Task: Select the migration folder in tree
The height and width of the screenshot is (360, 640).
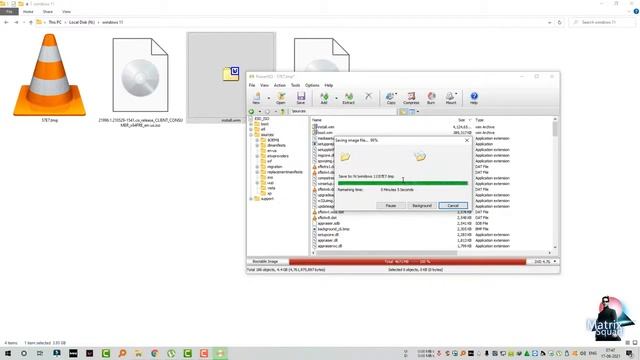Action: coord(275,167)
